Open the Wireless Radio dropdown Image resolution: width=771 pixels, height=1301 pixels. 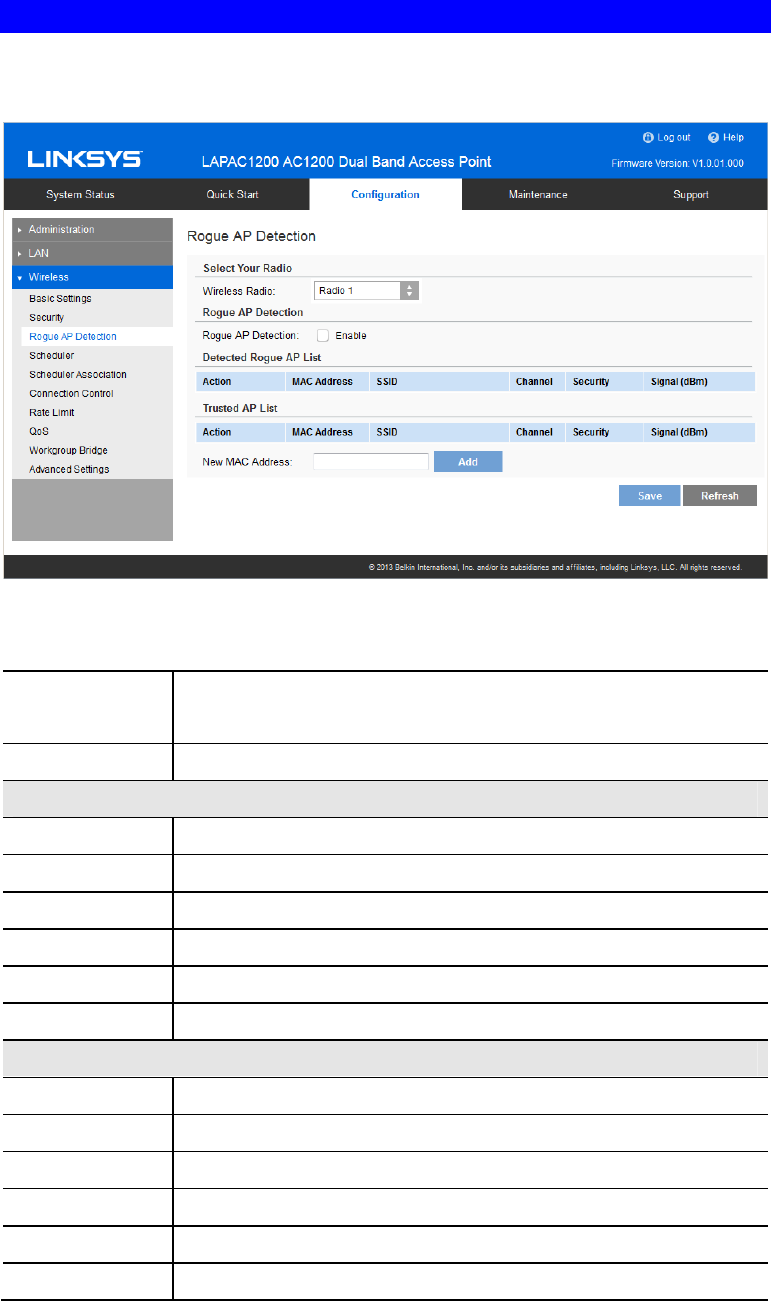click(366, 290)
